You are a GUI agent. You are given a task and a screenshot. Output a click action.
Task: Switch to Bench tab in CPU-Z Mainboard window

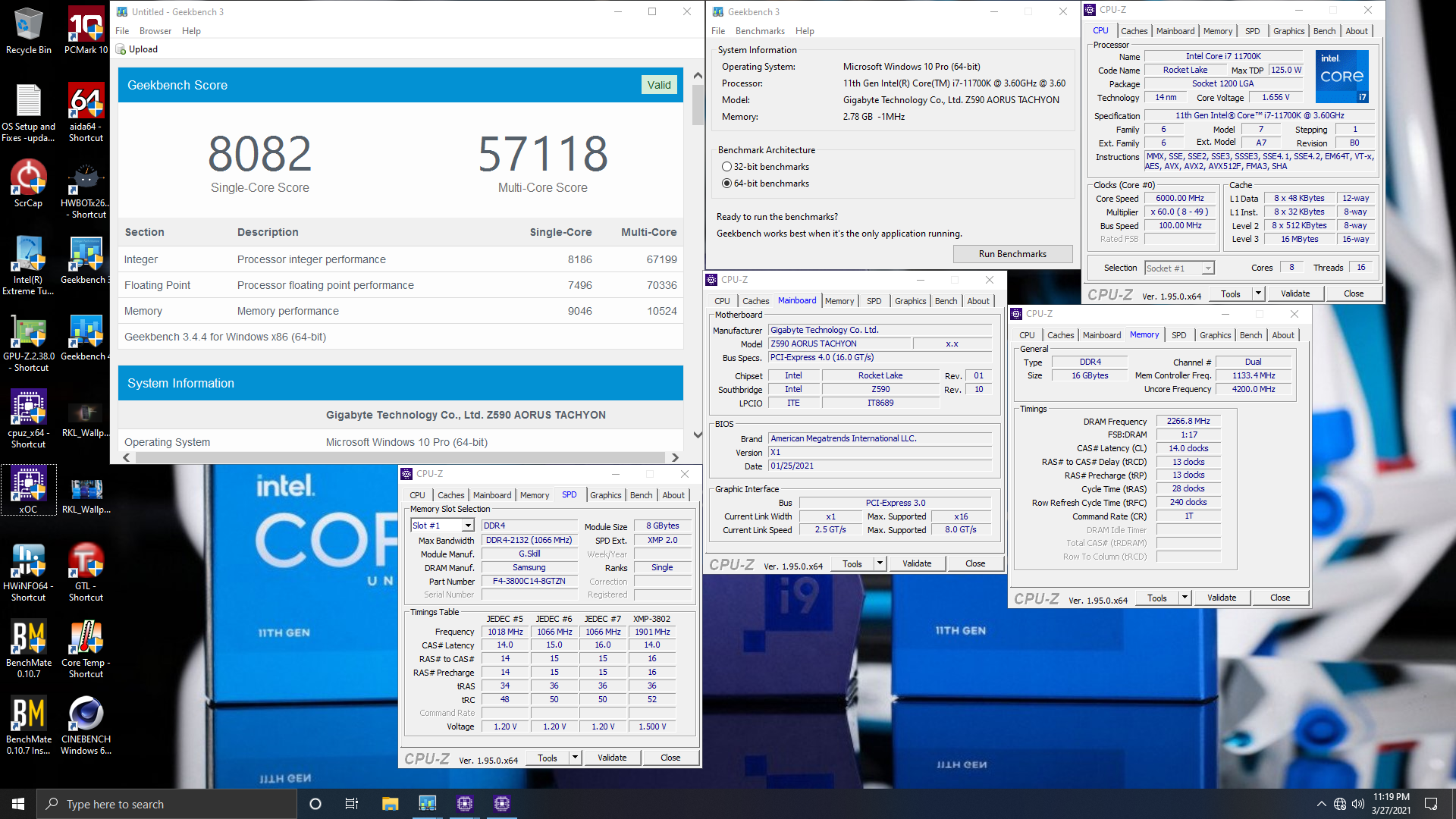click(946, 301)
